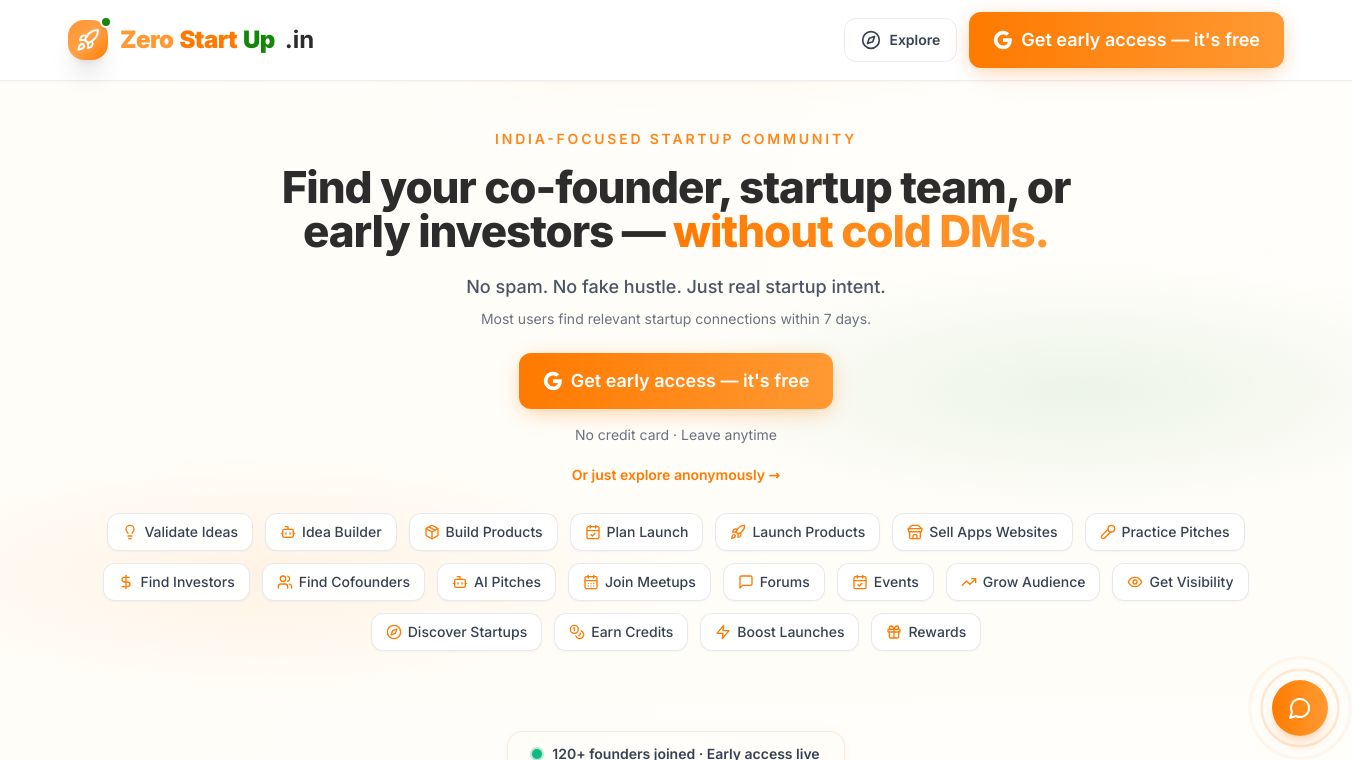The image size is (1352, 760).
Task: Open the Explore menu item
Action: (914, 40)
